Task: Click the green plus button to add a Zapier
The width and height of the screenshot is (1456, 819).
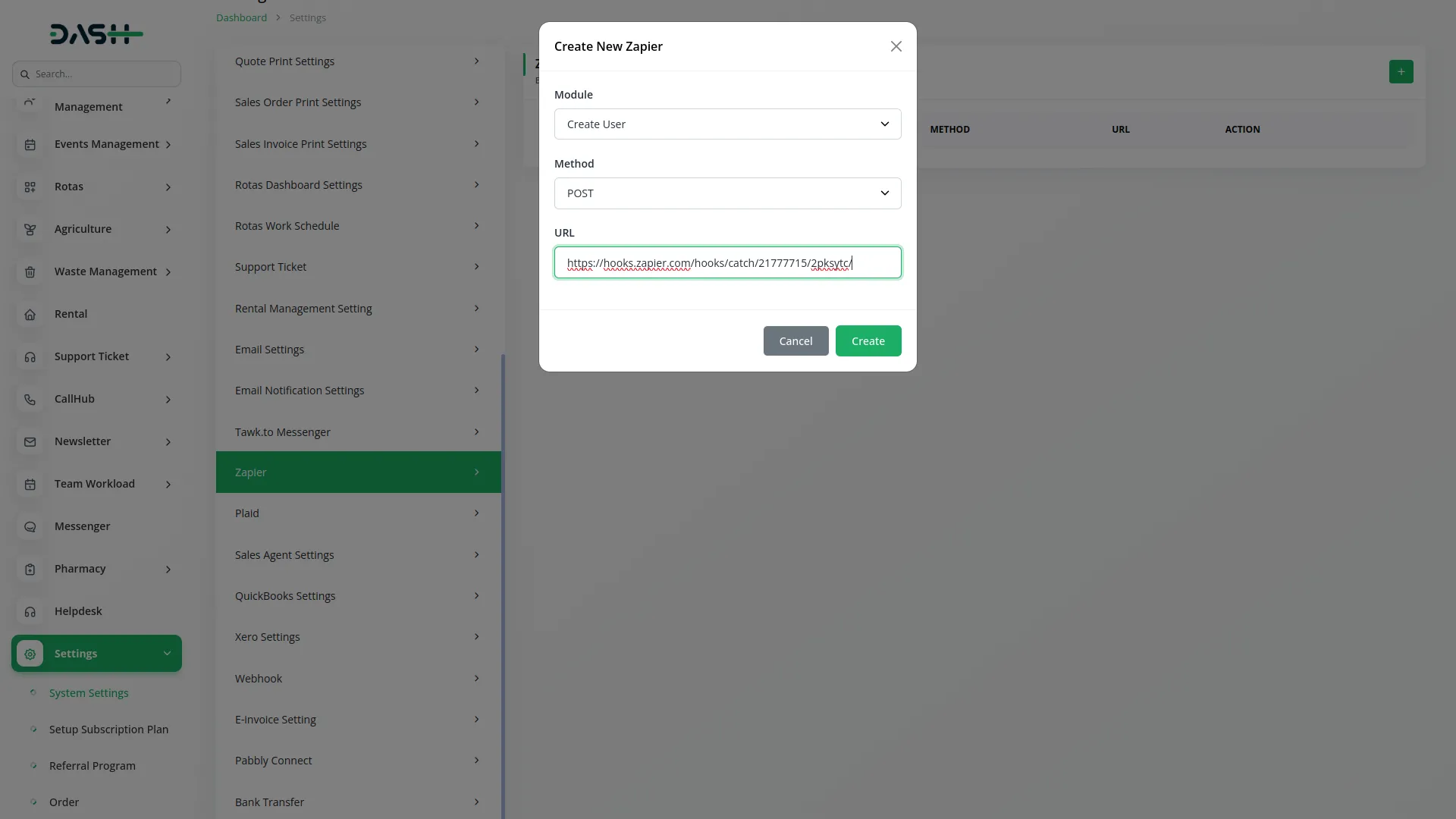Action: (x=1401, y=71)
